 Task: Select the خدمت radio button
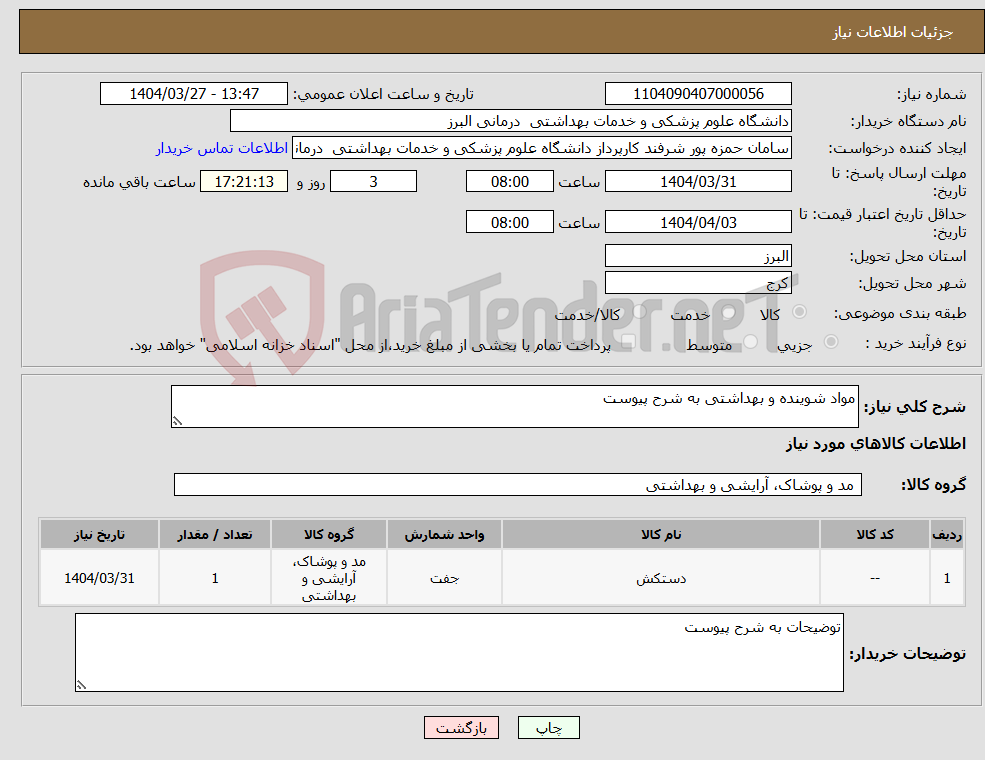tap(728, 312)
